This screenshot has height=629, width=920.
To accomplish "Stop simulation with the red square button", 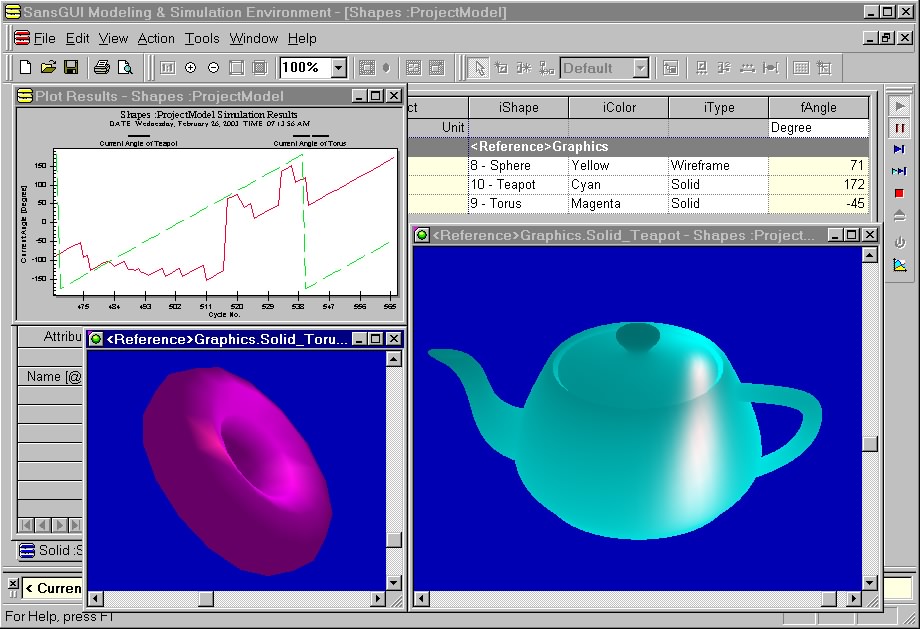I will click(899, 193).
